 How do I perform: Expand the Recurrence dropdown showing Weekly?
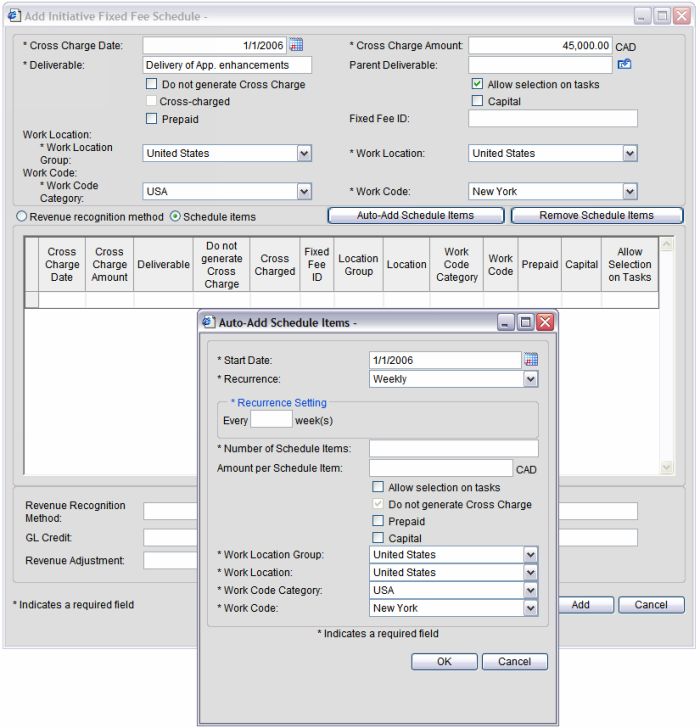[x=530, y=380]
